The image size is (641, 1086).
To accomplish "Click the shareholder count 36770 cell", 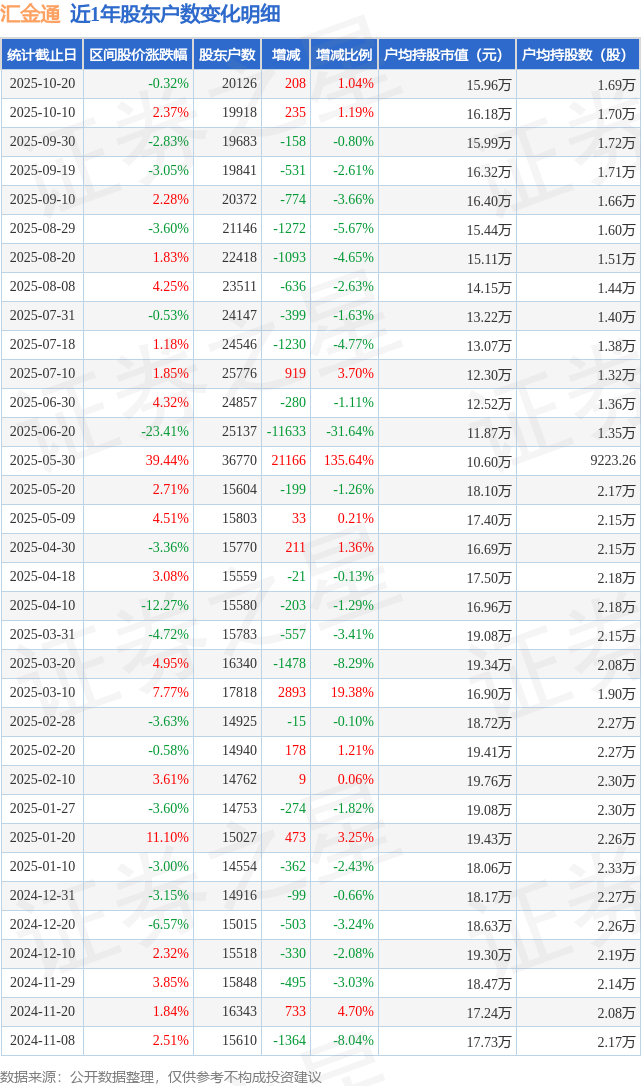I will [238, 461].
